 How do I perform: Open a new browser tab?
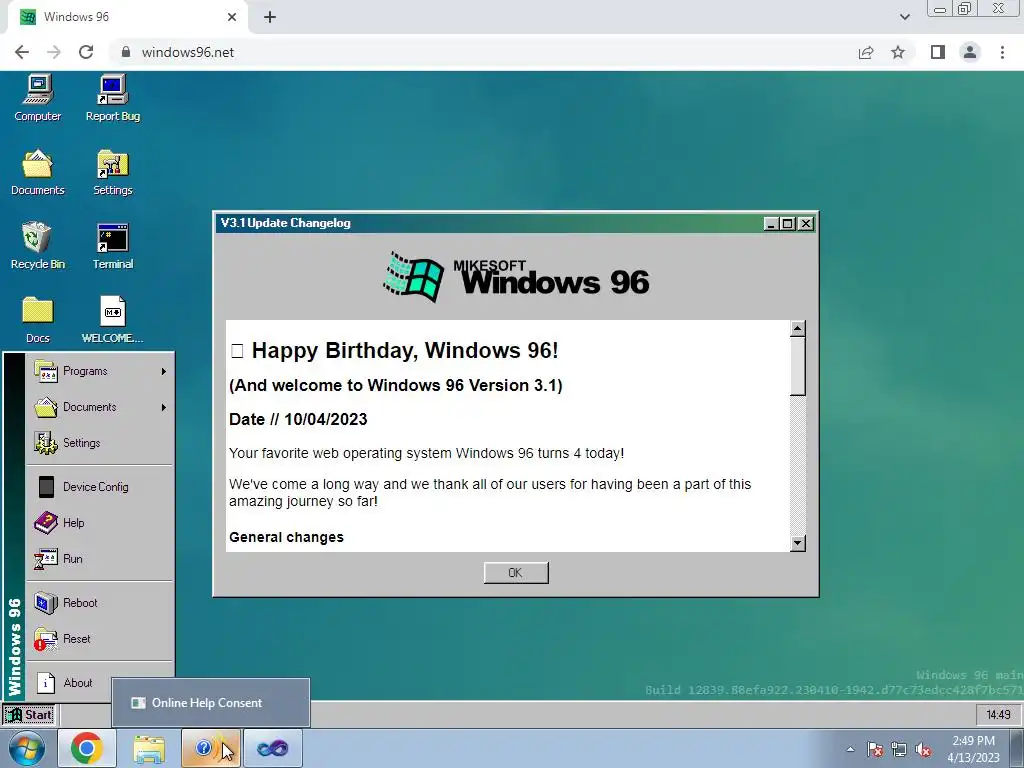270,17
